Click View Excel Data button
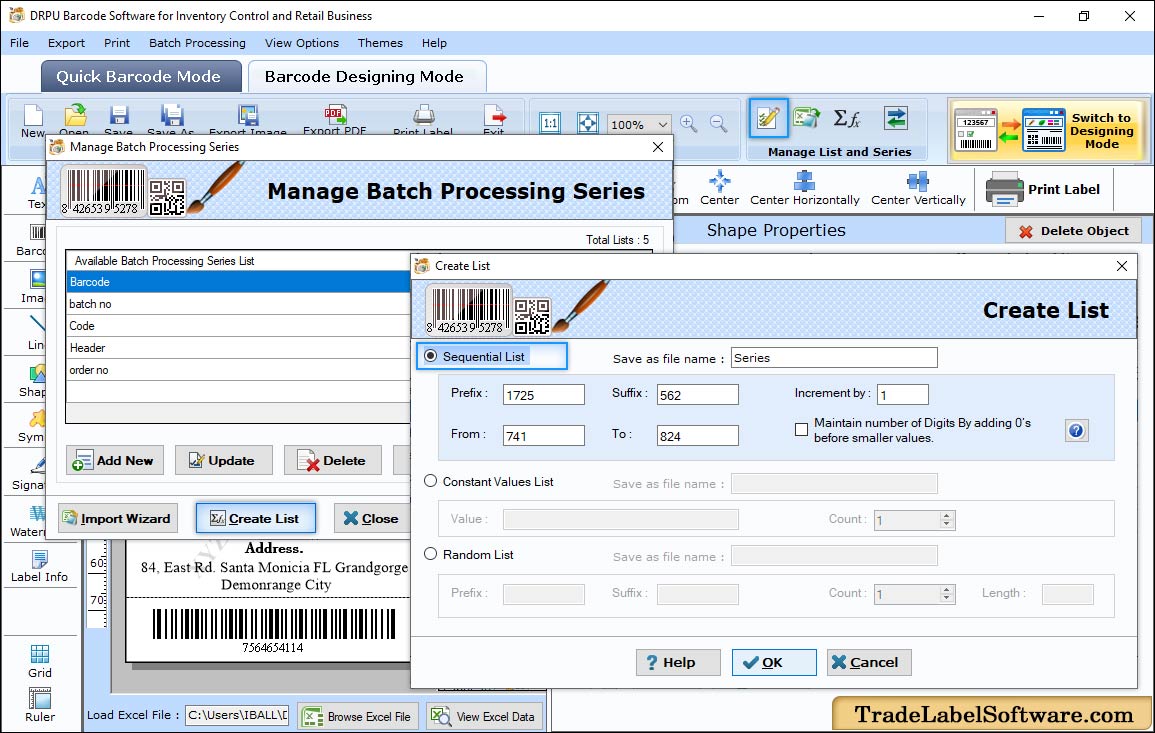The height and width of the screenshot is (733, 1155). coord(484,716)
